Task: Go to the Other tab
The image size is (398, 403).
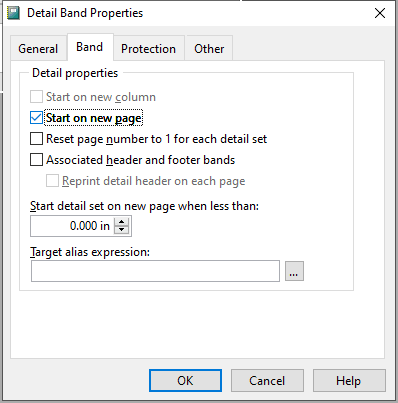Action: tap(209, 49)
